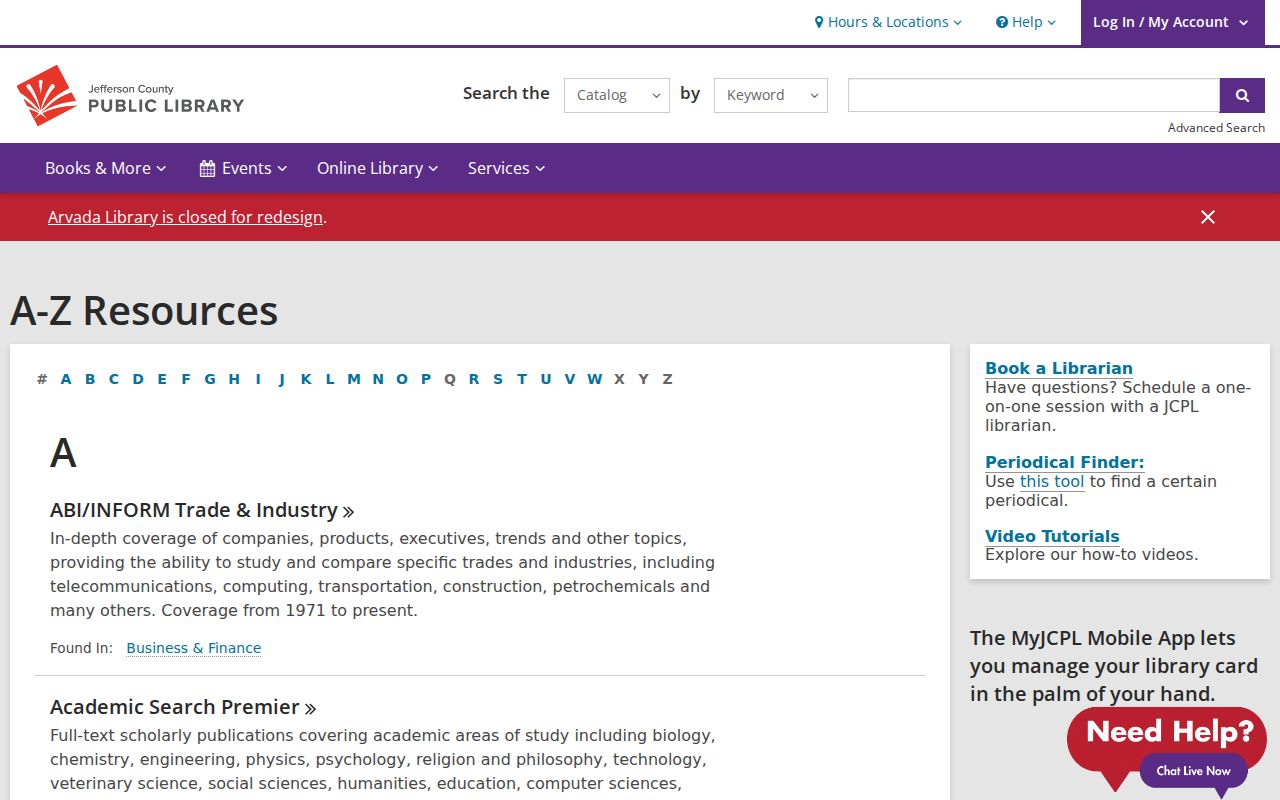Jump to letter G in A-Z index
This screenshot has width=1280, height=800.
pyautogui.click(x=210, y=379)
